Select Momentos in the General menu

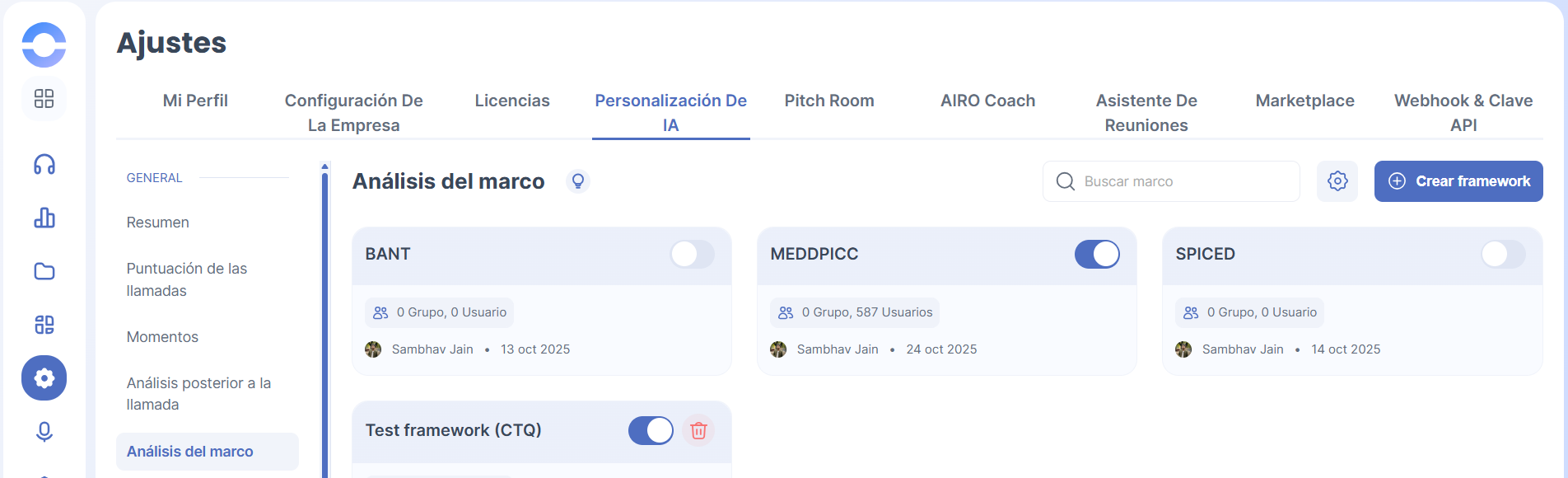click(162, 337)
